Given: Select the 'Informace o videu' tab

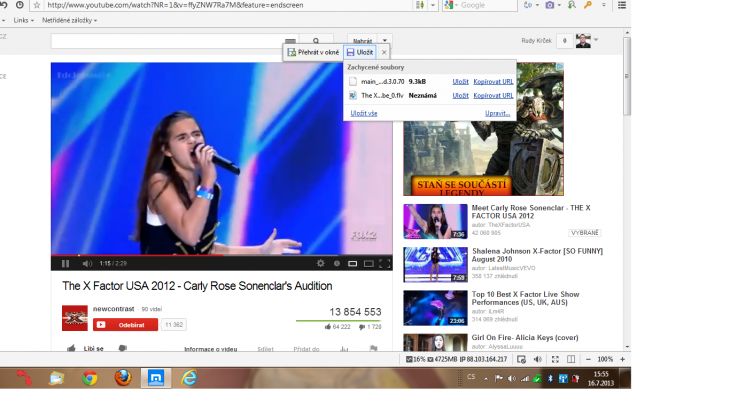Looking at the screenshot, I should tap(210, 349).
